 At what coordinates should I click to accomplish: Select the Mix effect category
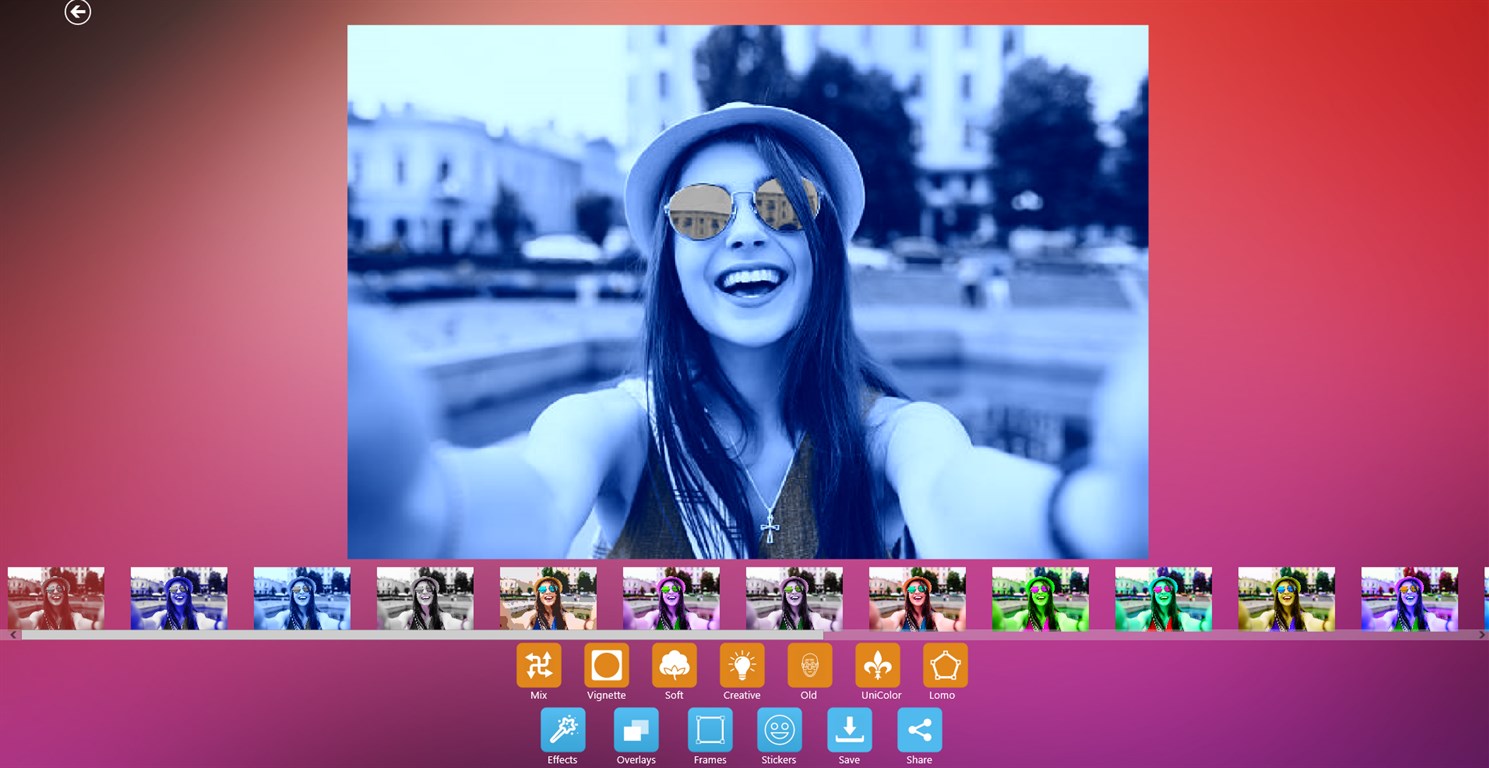(x=539, y=666)
